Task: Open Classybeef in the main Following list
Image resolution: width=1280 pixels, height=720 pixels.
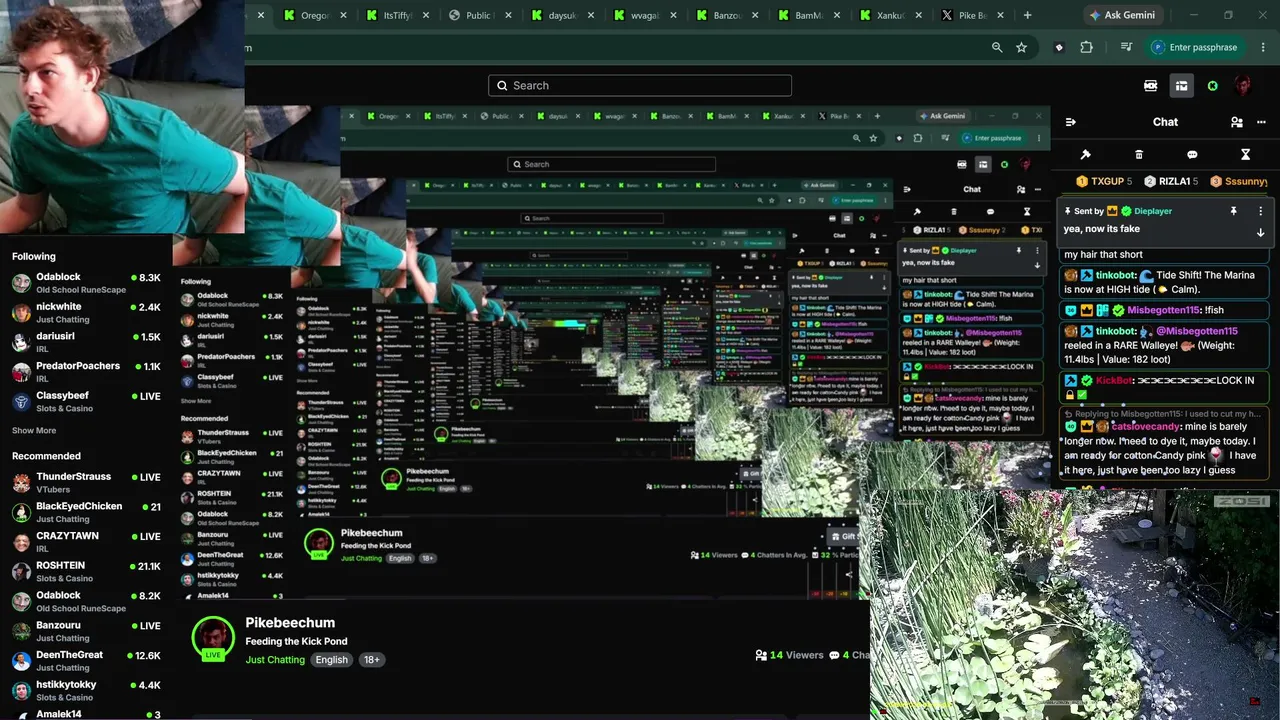Action: [86, 401]
